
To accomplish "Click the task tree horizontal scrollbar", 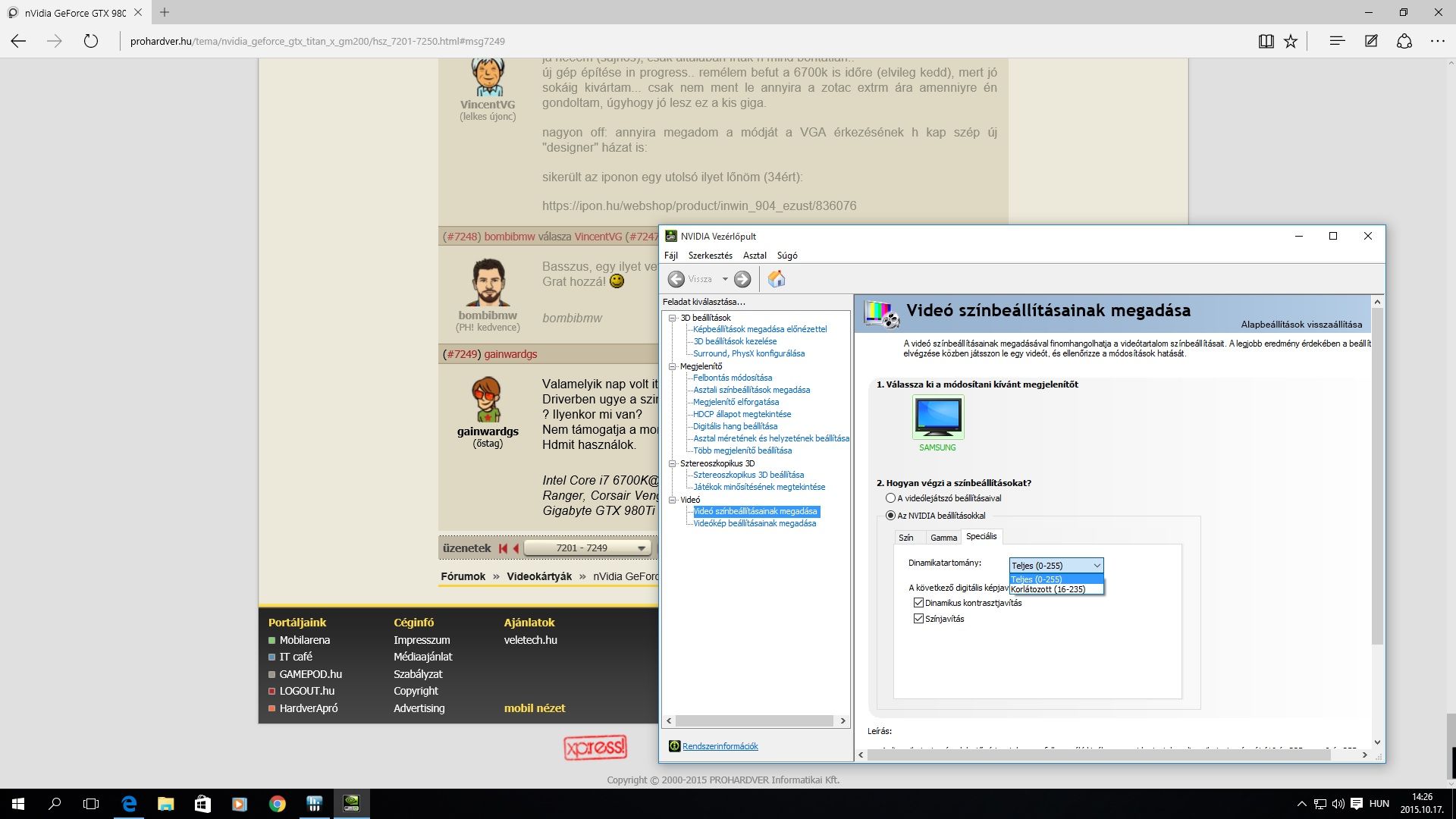I will click(755, 721).
